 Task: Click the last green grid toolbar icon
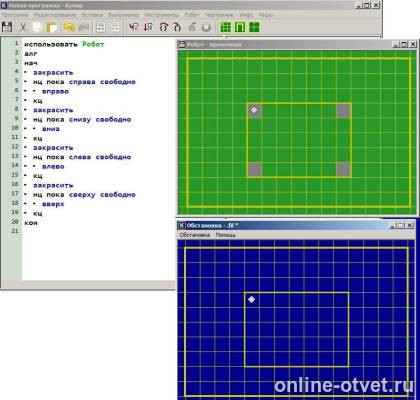click(x=254, y=27)
